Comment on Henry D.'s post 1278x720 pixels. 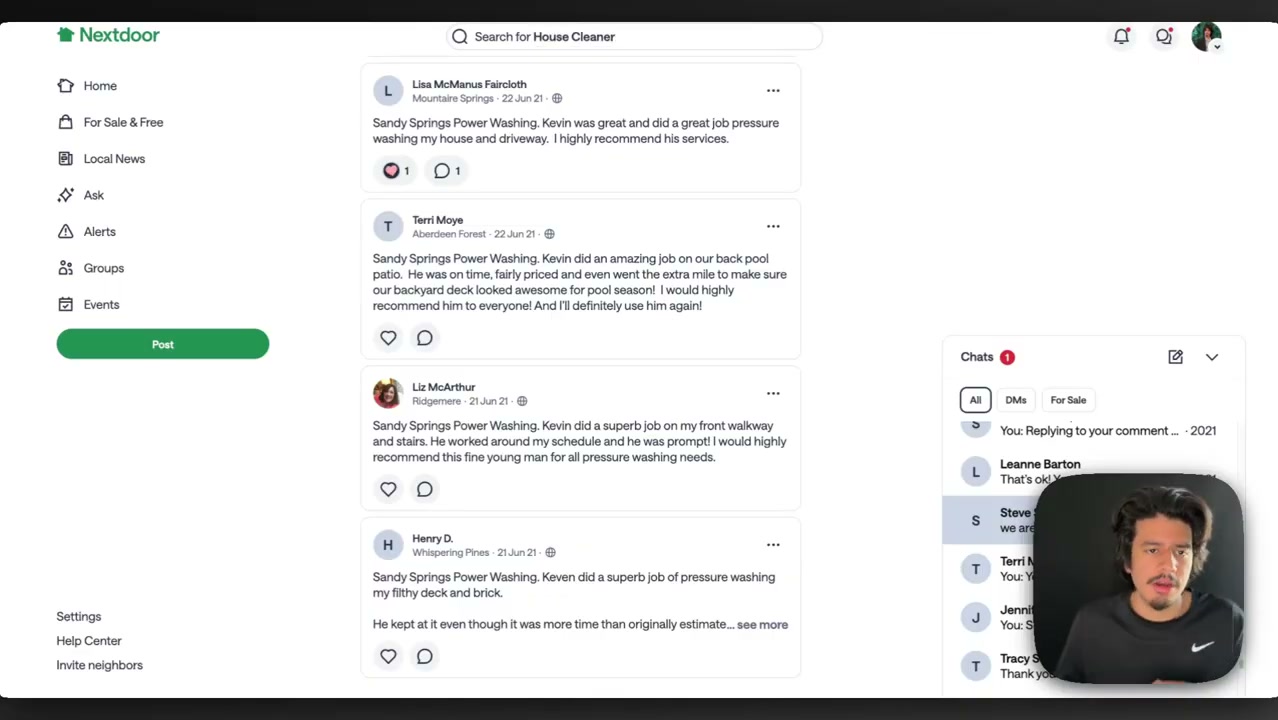coord(425,656)
